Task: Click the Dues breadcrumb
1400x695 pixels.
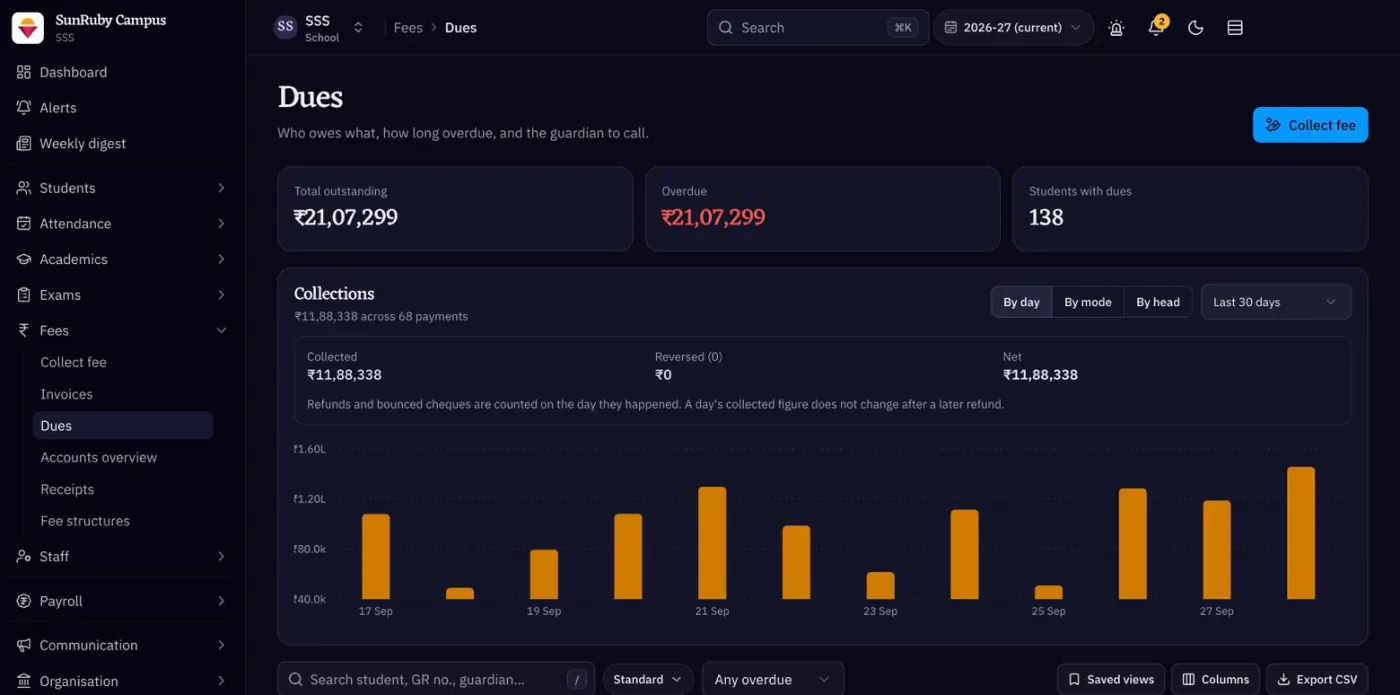Action: pyautogui.click(x=461, y=28)
